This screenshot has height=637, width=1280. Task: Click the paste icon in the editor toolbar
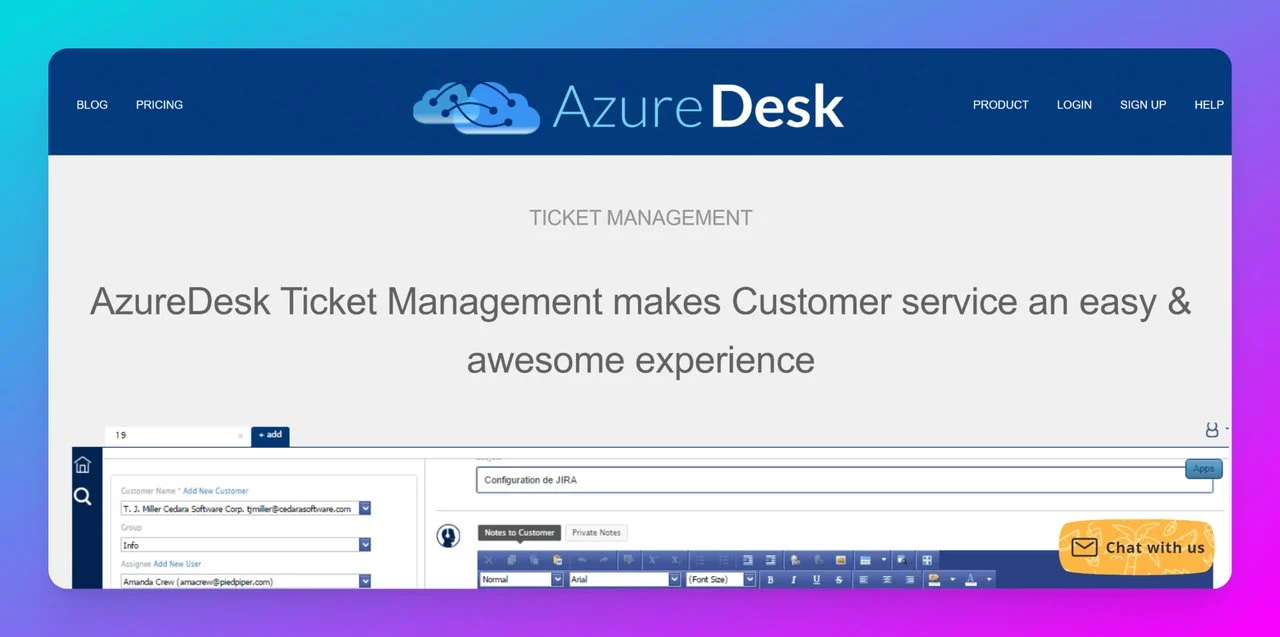coord(557,560)
